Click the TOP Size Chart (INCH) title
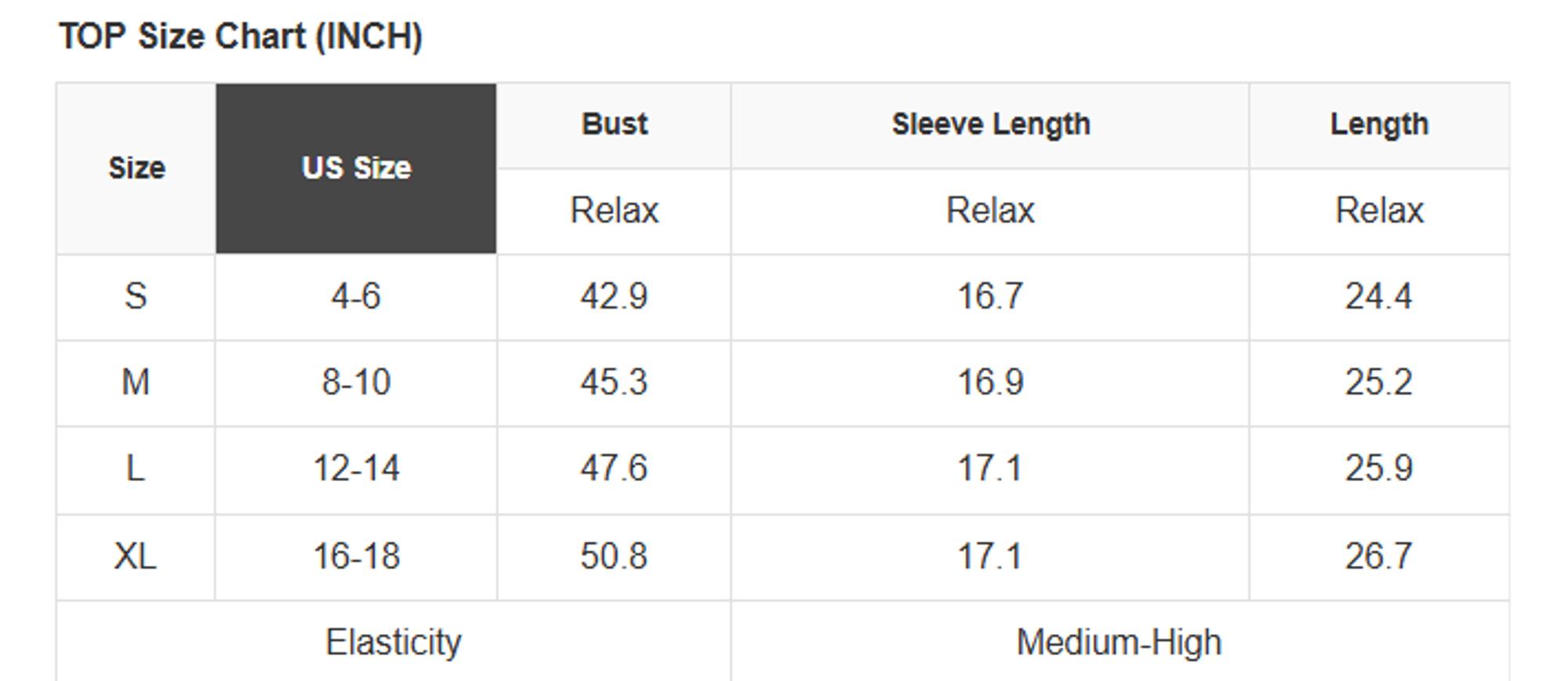The height and width of the screenshot is (681, 1568). pyautogui.click(x=241, y=37)
